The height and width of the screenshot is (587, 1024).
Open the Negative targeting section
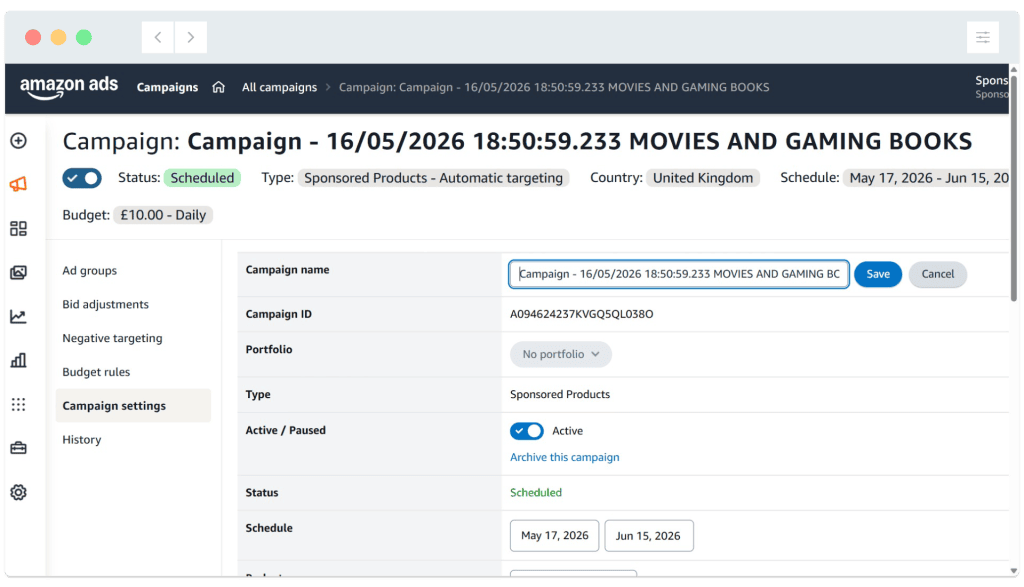click(112, 338)
